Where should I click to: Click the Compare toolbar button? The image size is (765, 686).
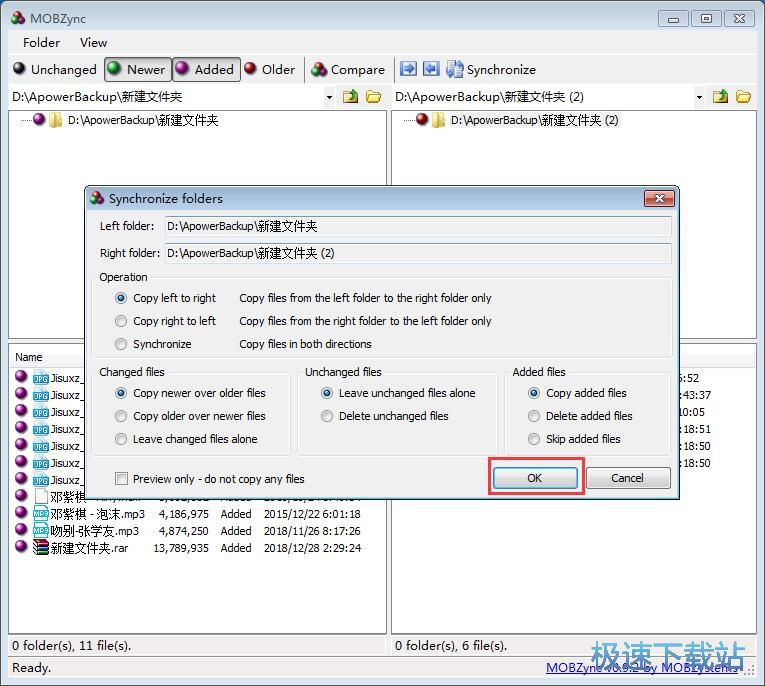pyautogui.click(x=348, y=69)
